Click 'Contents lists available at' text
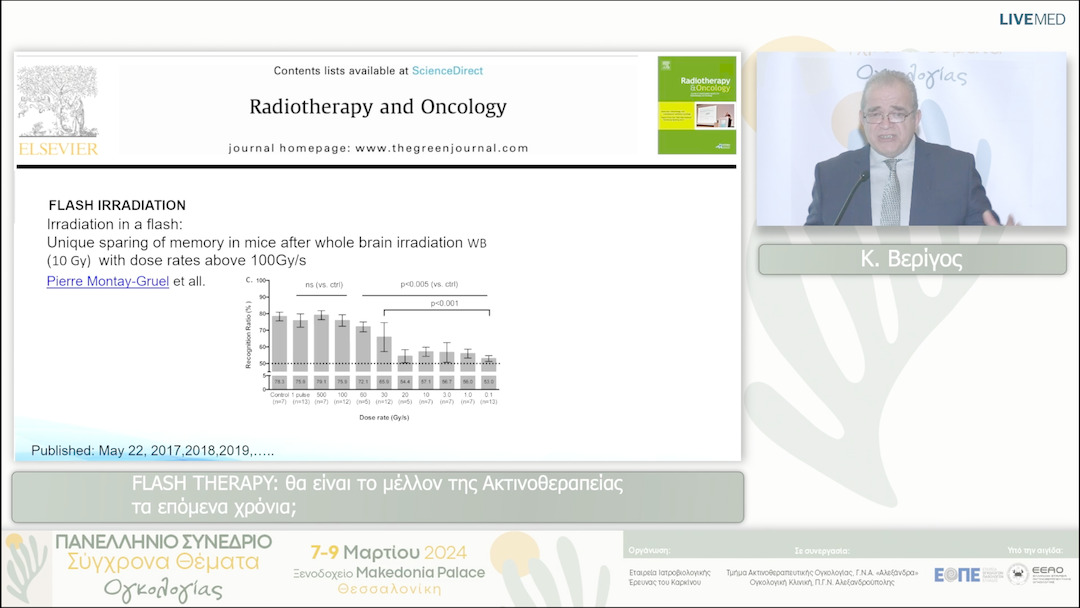 341,71
